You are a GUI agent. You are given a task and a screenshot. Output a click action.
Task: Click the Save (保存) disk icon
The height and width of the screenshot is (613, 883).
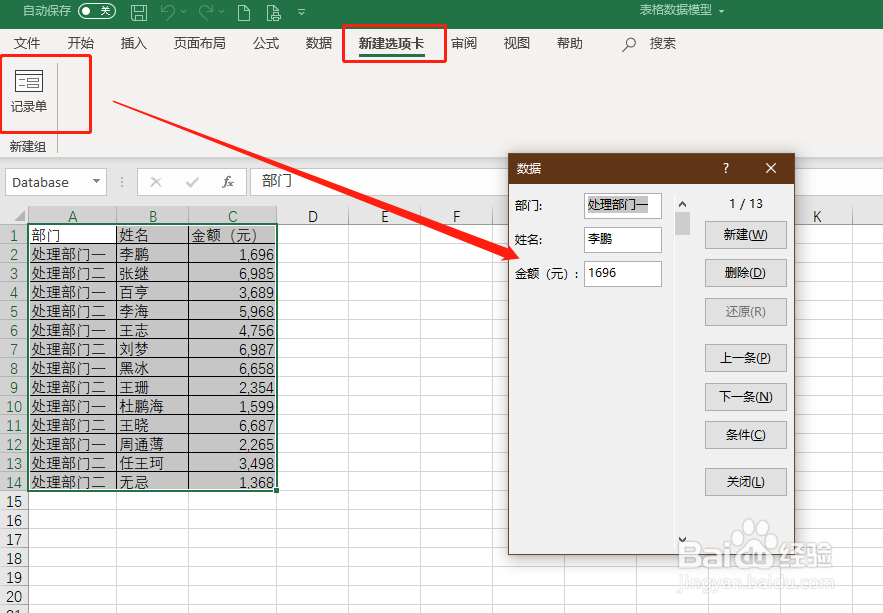coord(139,13)
